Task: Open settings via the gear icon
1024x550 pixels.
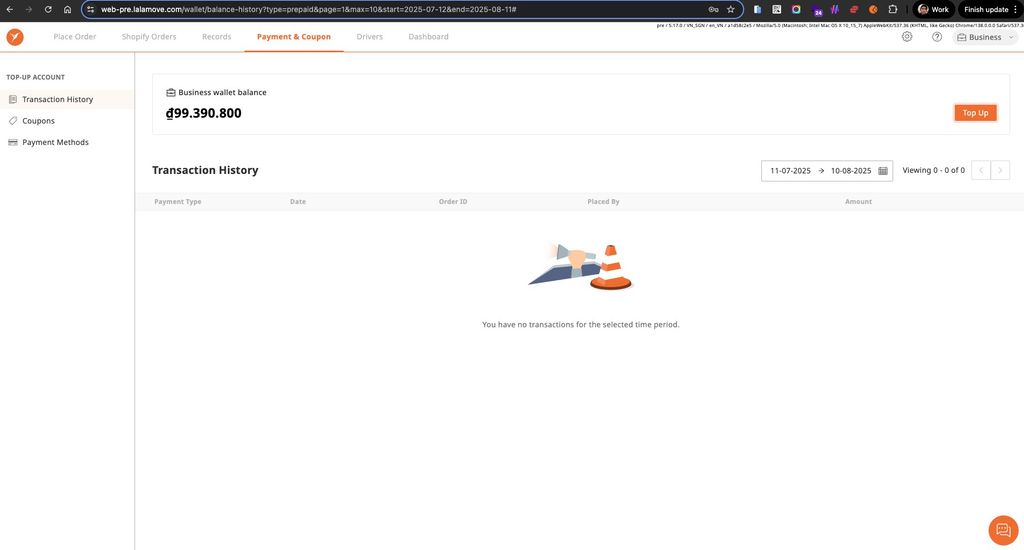Action: point(907,37)
